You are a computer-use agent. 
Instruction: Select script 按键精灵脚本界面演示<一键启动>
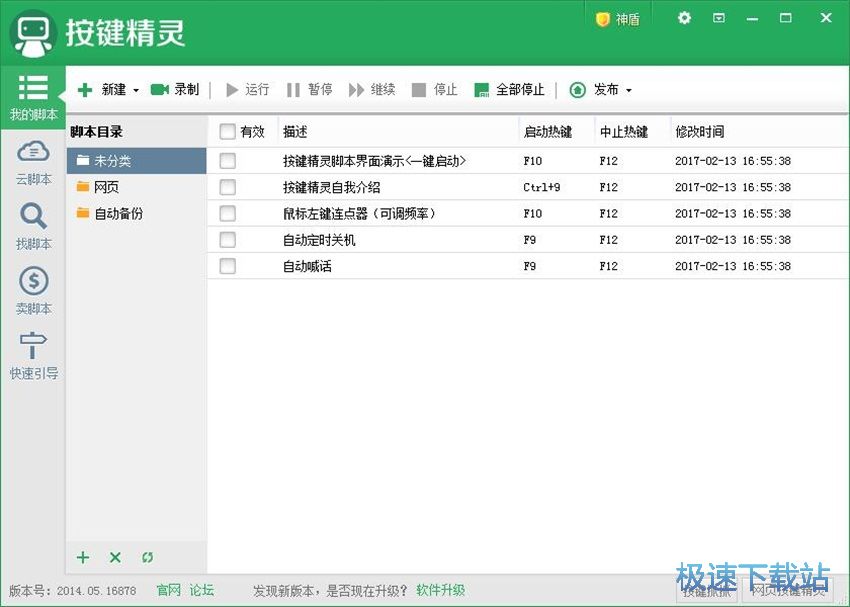[375, 161]
